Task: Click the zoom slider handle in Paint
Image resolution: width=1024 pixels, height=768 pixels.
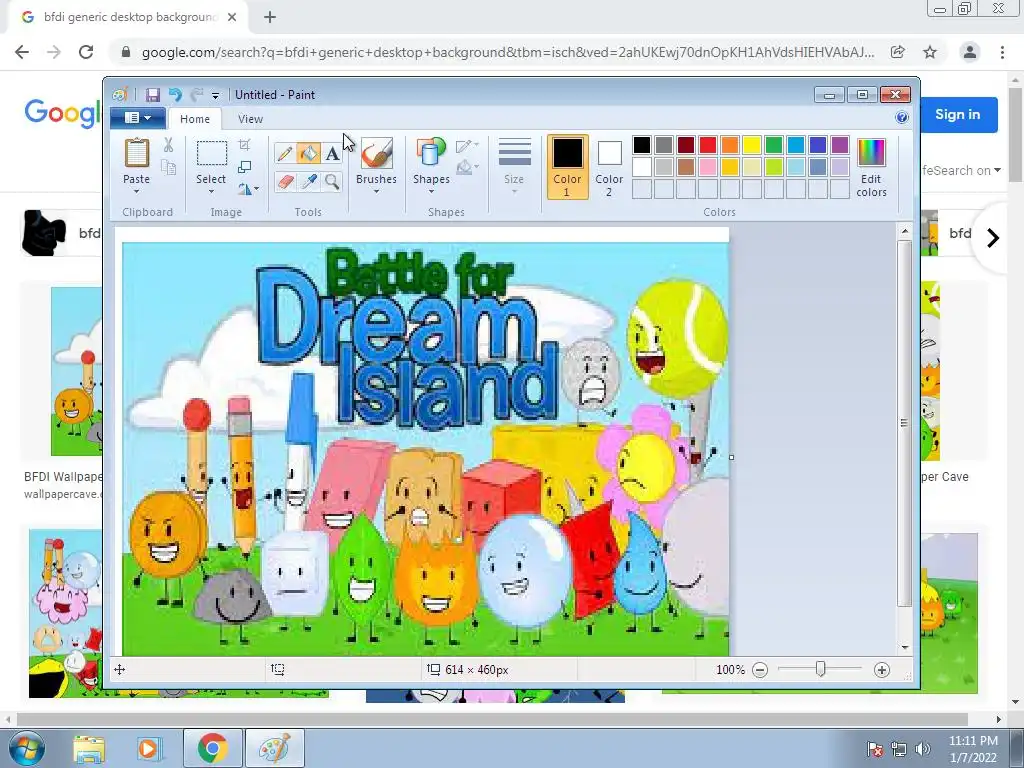Action: pyautogui.click(x=820, y=669)
